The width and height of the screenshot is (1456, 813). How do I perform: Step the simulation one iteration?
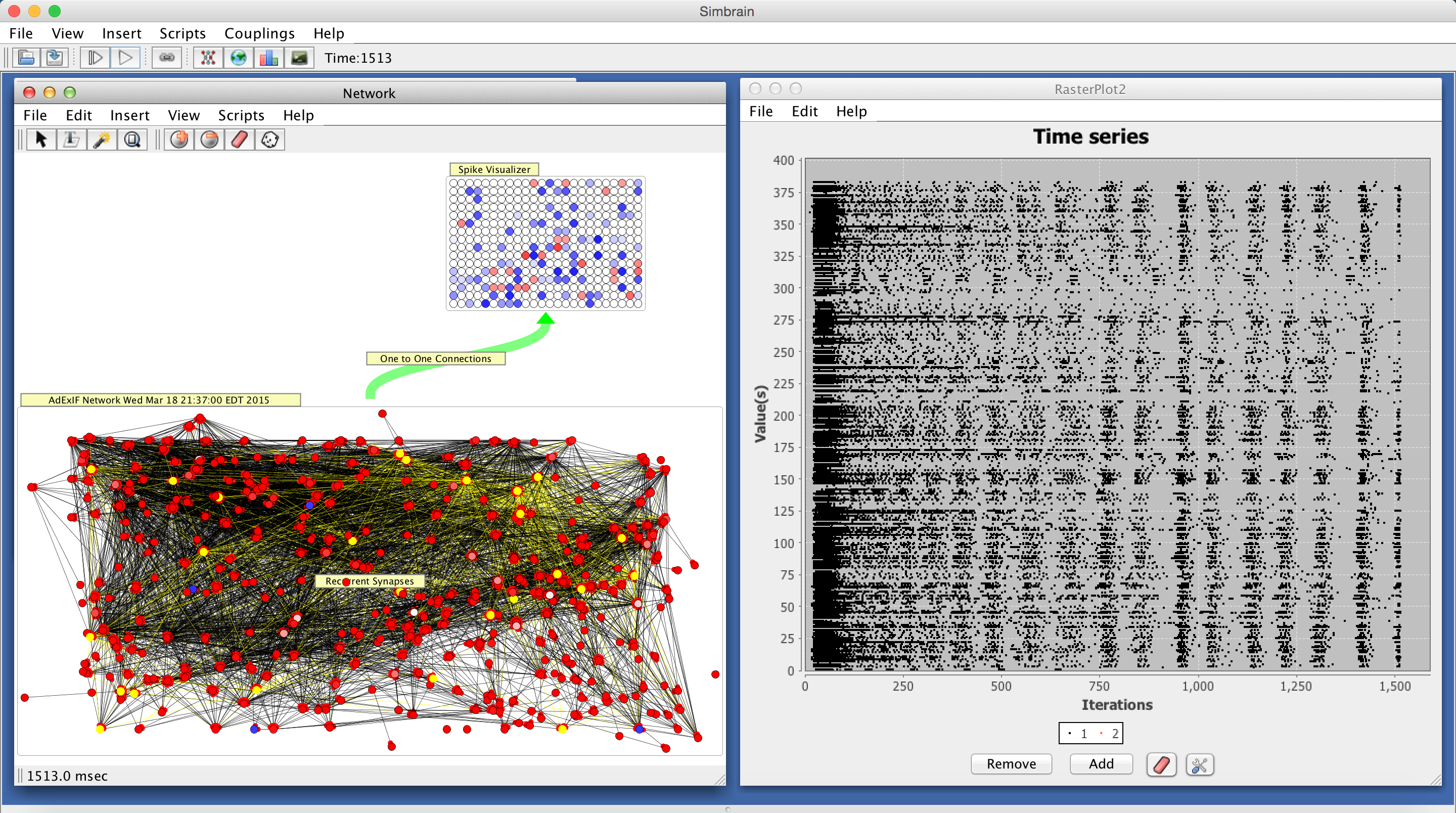pyautogui.click(x=95, y=58)
